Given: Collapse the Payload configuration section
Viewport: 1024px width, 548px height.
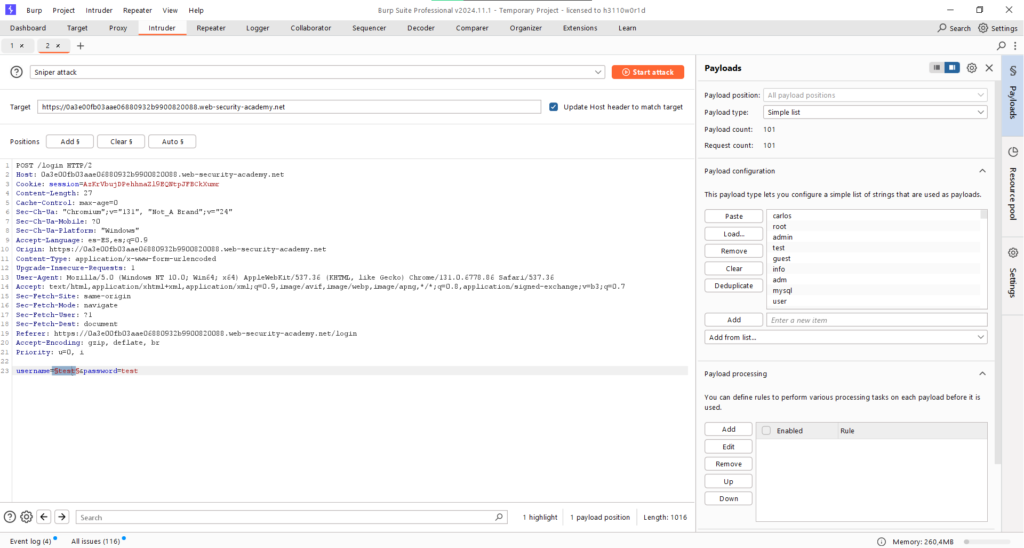Looking at the screenshot, I should coord(982,171).
